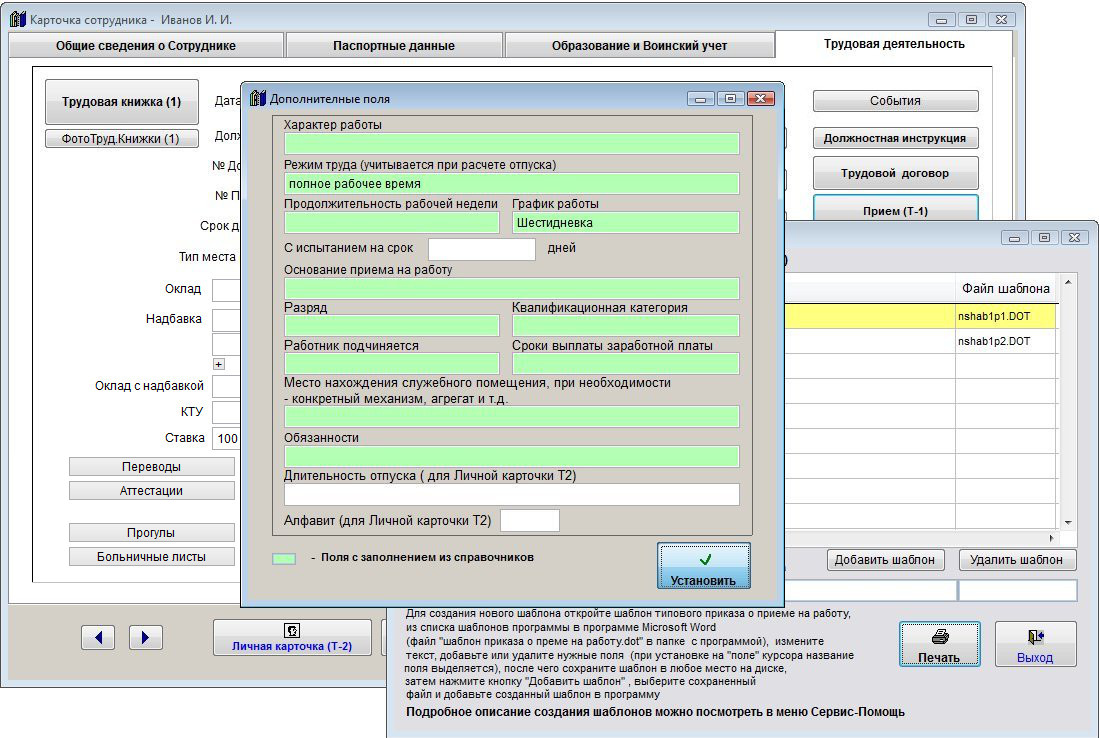Click the green legend color box
1099x738 pixels.
tap(284, 558)
